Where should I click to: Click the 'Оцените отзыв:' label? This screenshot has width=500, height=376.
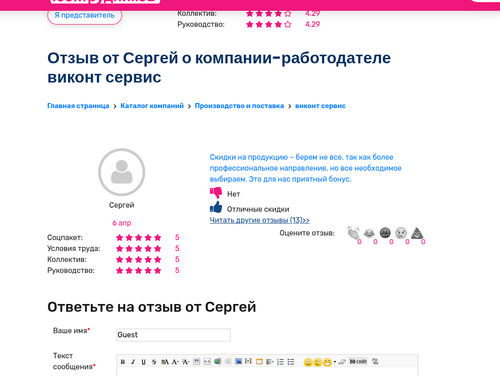point(307,233)
